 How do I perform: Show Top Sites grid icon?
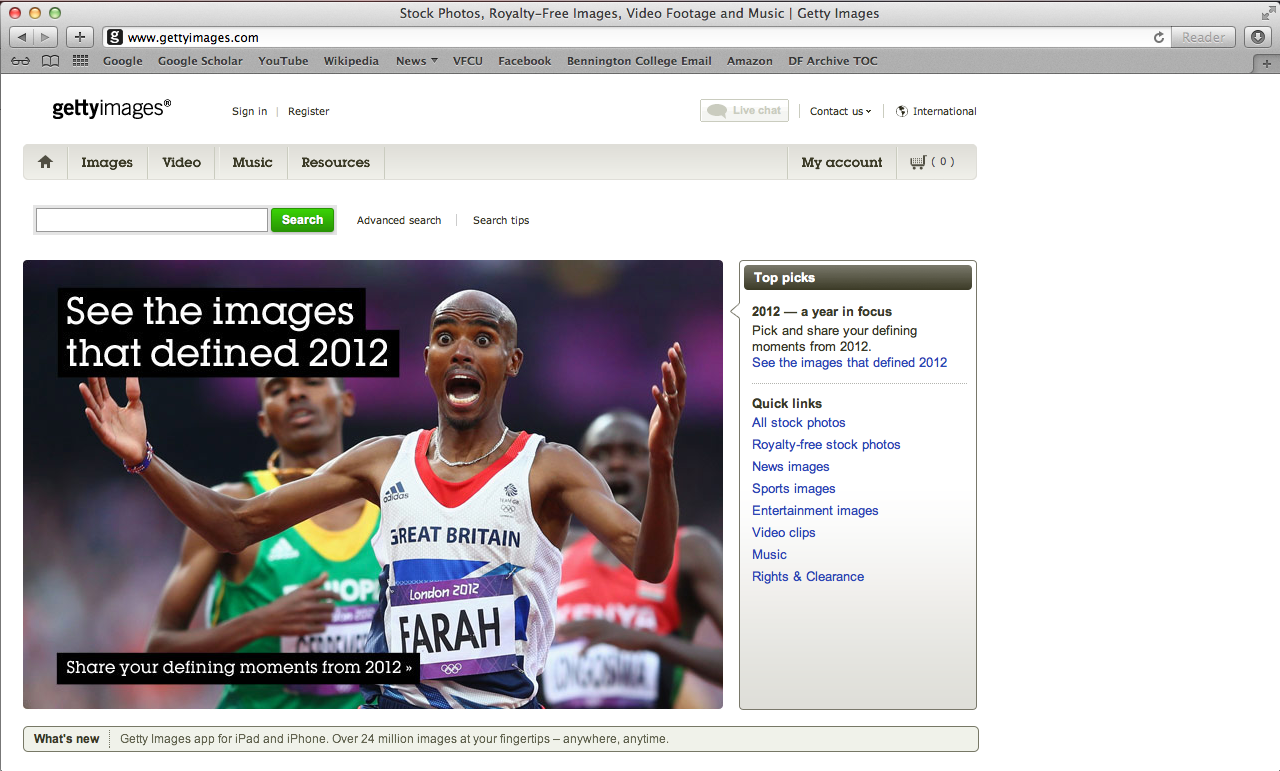coord(80,61)
